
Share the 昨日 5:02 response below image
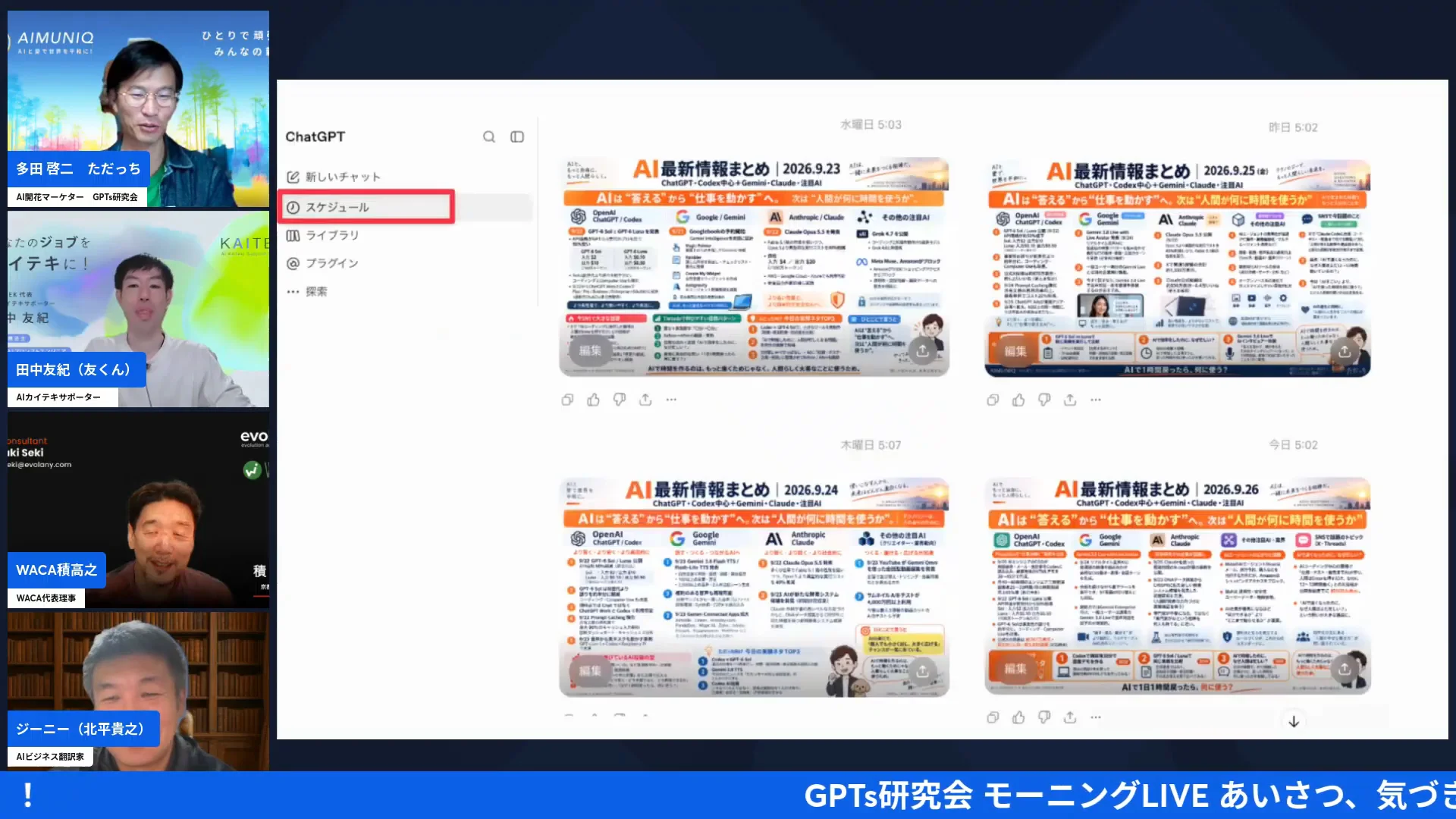pyautogui.click(x=1070, y=400)
